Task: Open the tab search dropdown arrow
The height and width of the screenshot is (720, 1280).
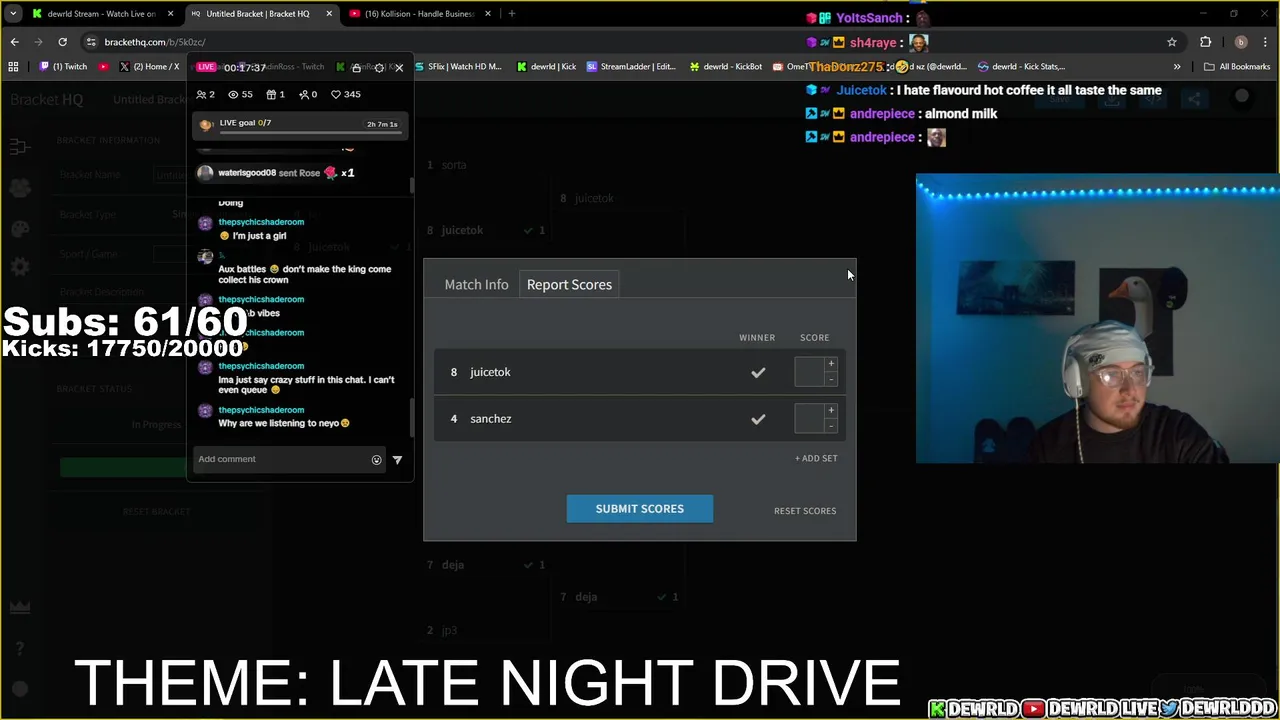Action: pyautogui.click(x=13, y=14)
